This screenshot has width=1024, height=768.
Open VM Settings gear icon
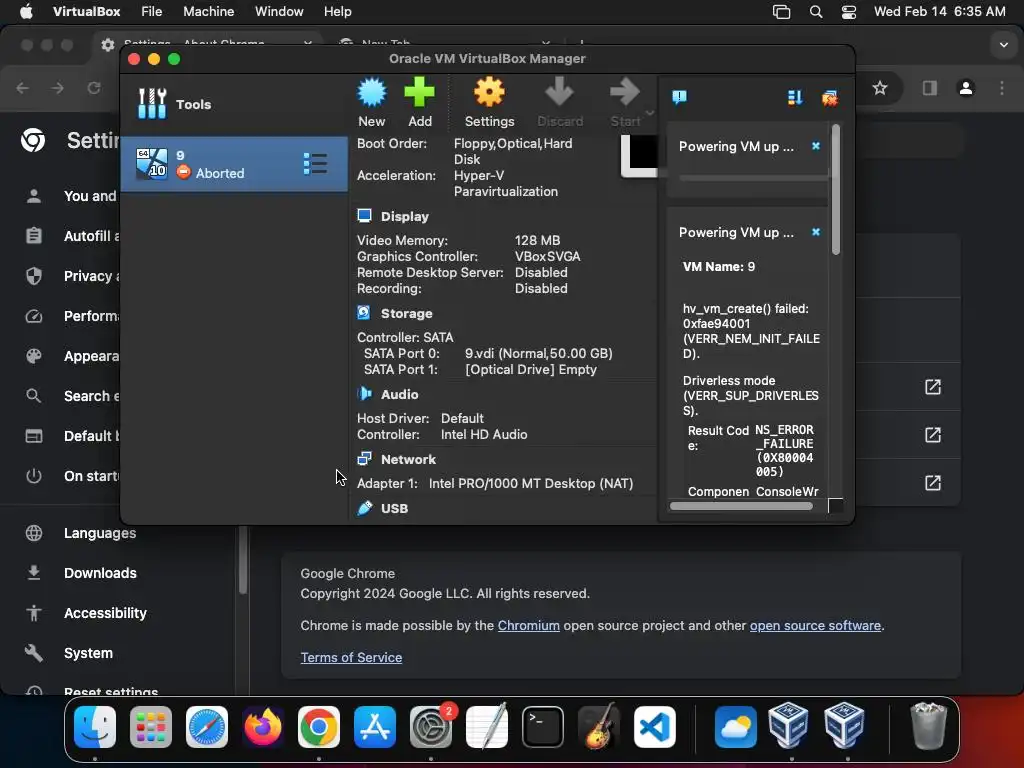(x=489, y=92)
